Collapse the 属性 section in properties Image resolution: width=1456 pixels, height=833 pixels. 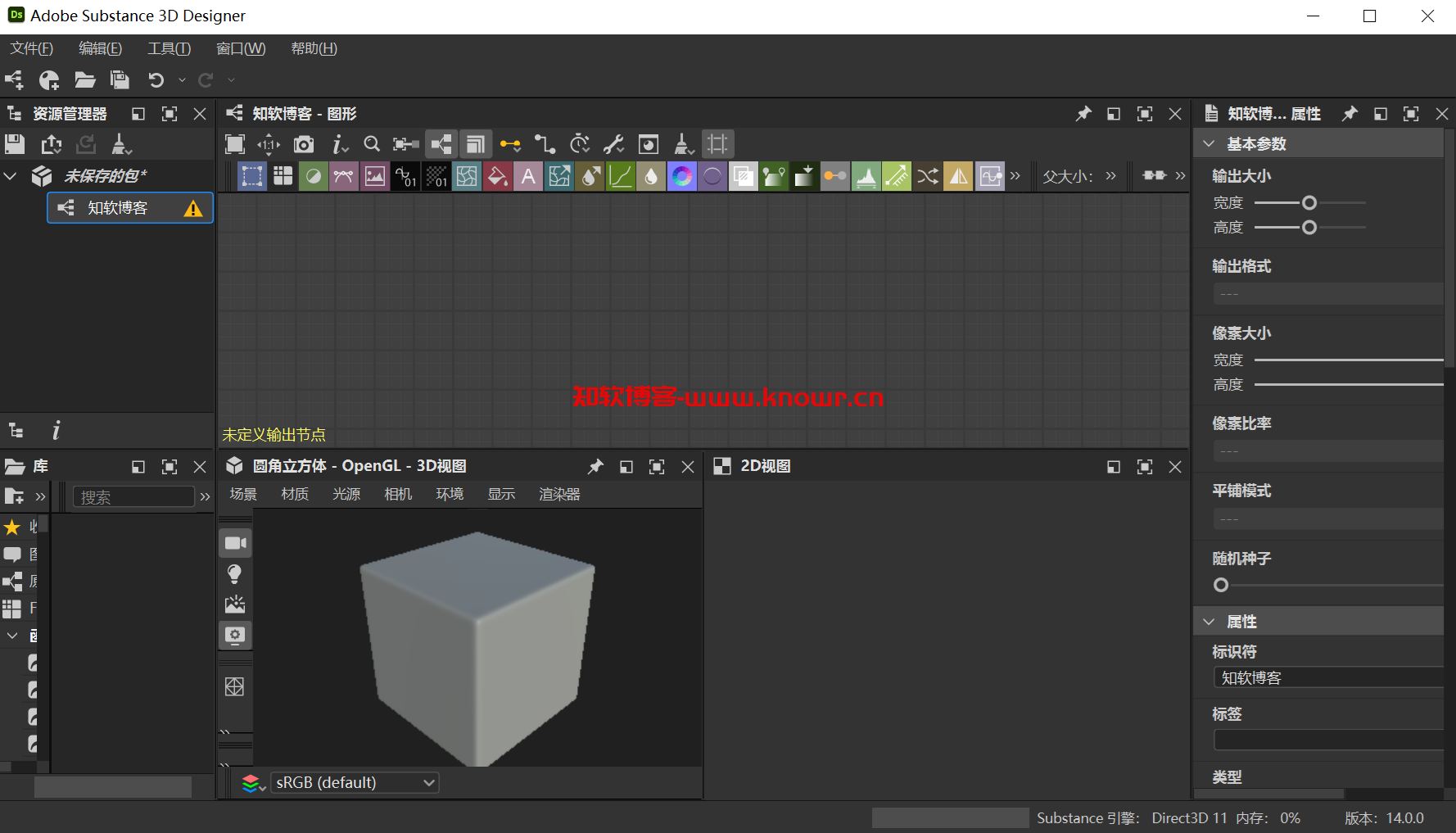tap(1209, 622)
